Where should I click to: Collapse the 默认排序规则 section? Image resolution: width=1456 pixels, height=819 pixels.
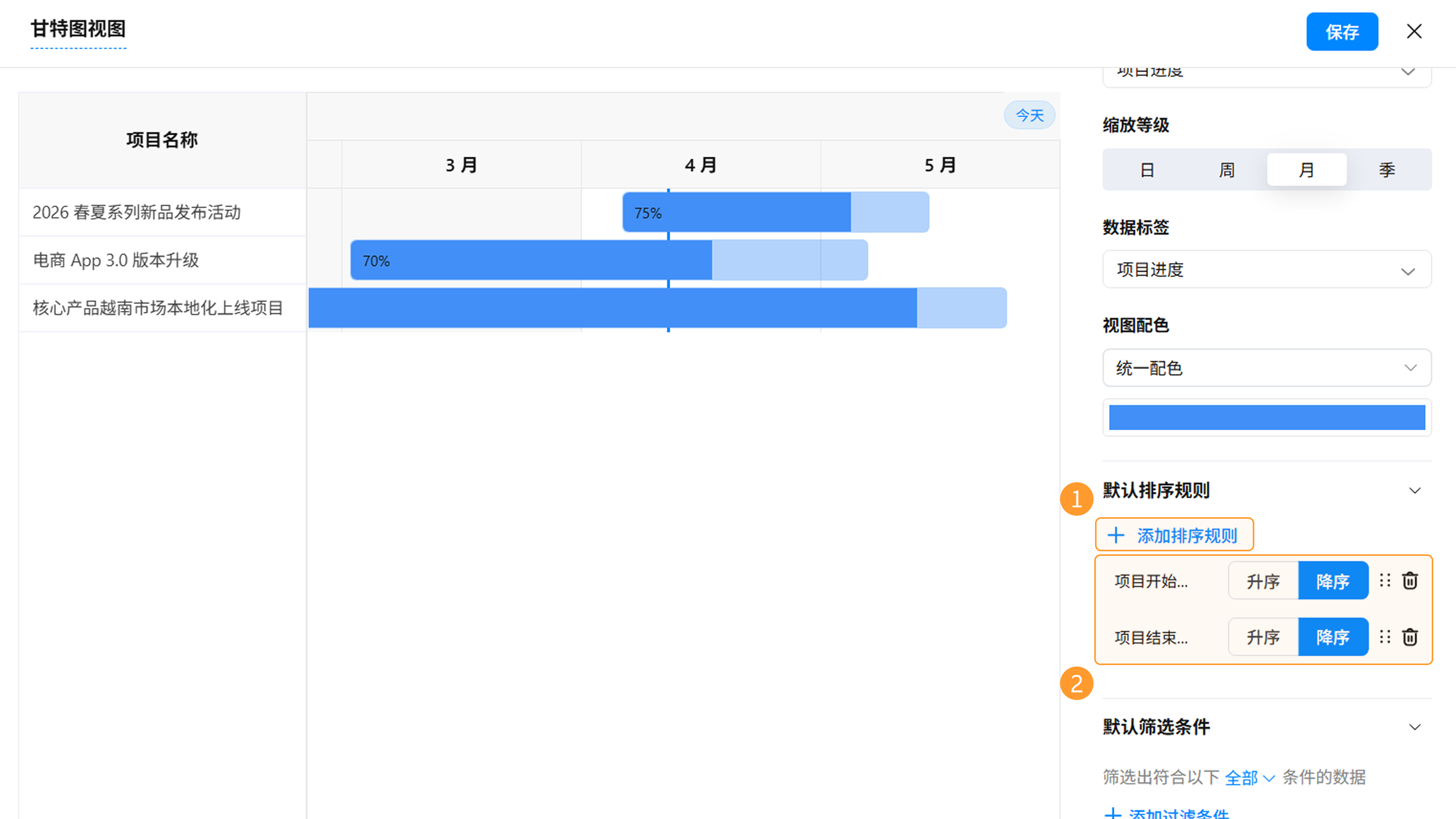tap(1414, 491)
